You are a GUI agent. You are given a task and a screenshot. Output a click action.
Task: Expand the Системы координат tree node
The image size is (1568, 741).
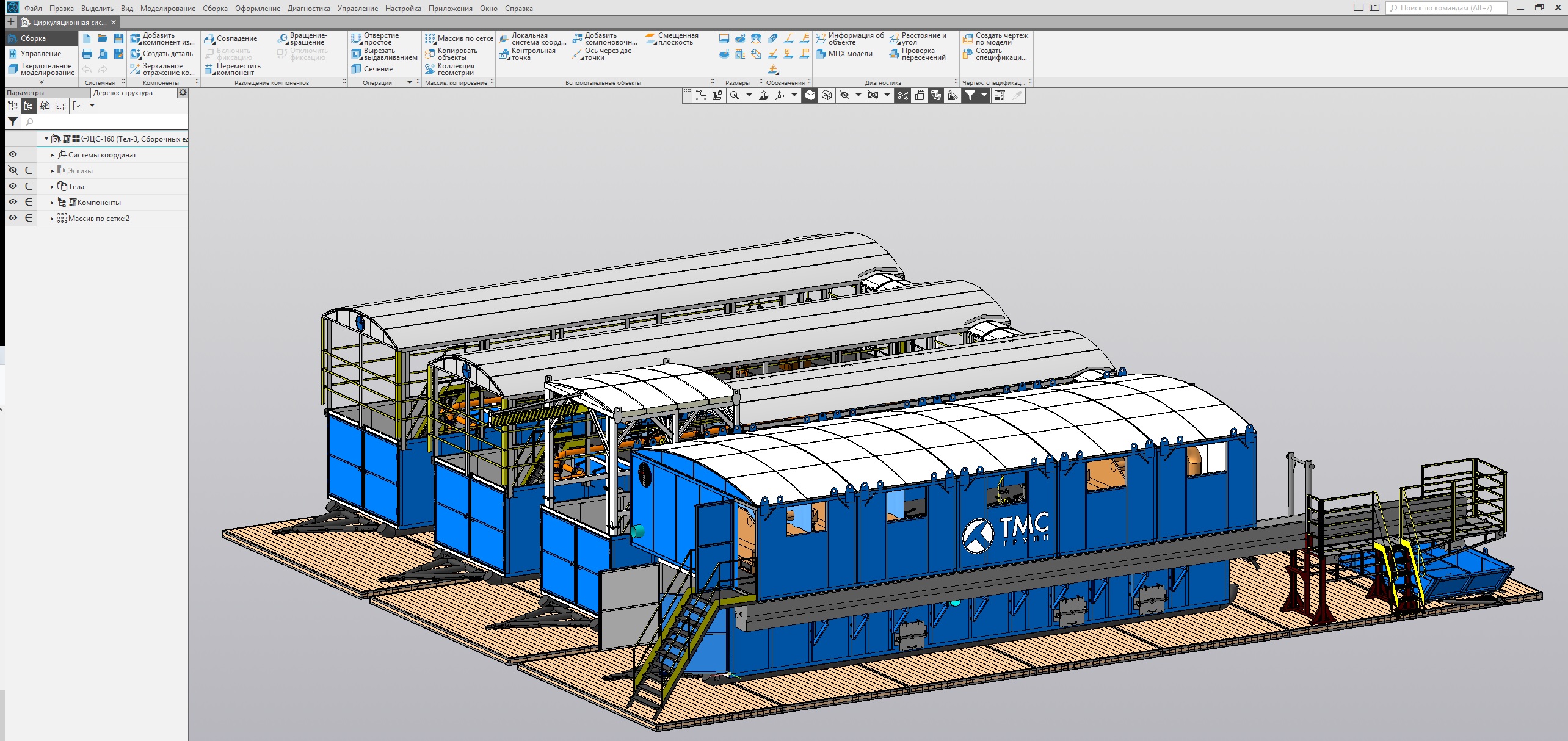[53, 155]
